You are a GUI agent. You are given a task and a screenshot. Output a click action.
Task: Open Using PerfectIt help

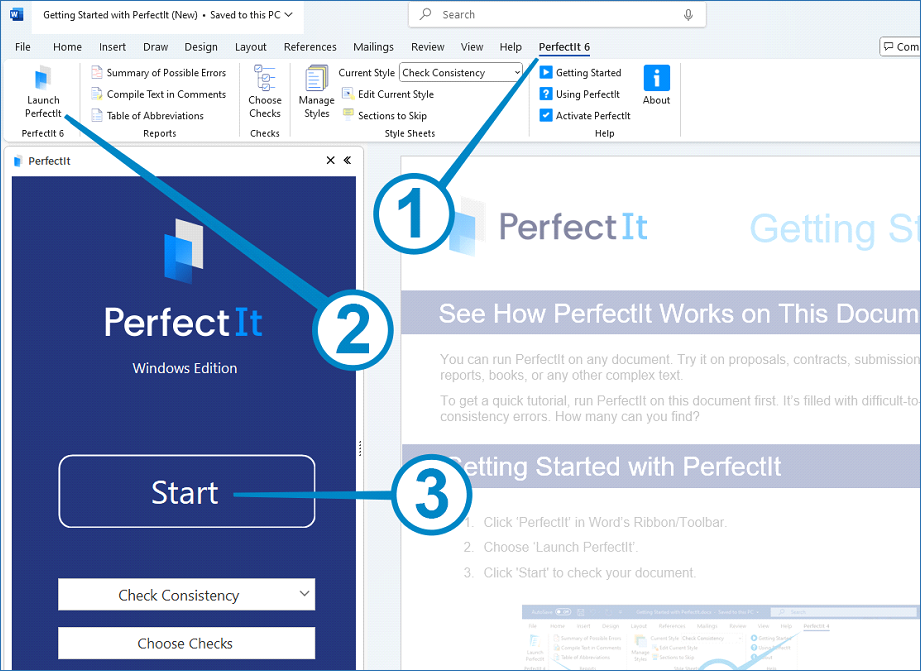coord(580,94)
